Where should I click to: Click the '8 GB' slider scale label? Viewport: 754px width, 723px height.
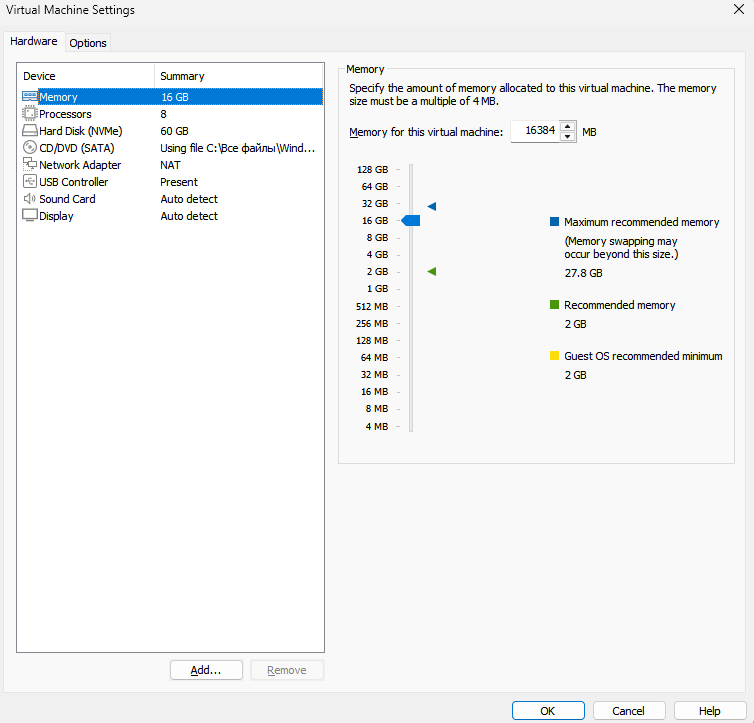pos(377,238)
